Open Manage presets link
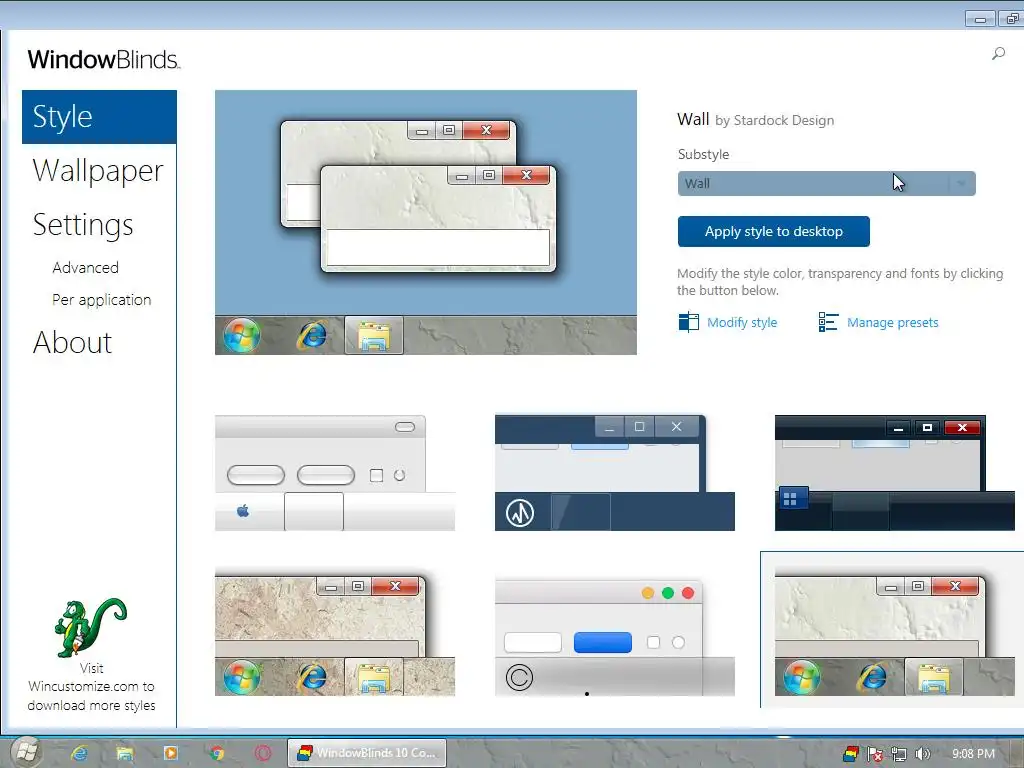Screen dimensions: 1024x768 tap(892, 323)
